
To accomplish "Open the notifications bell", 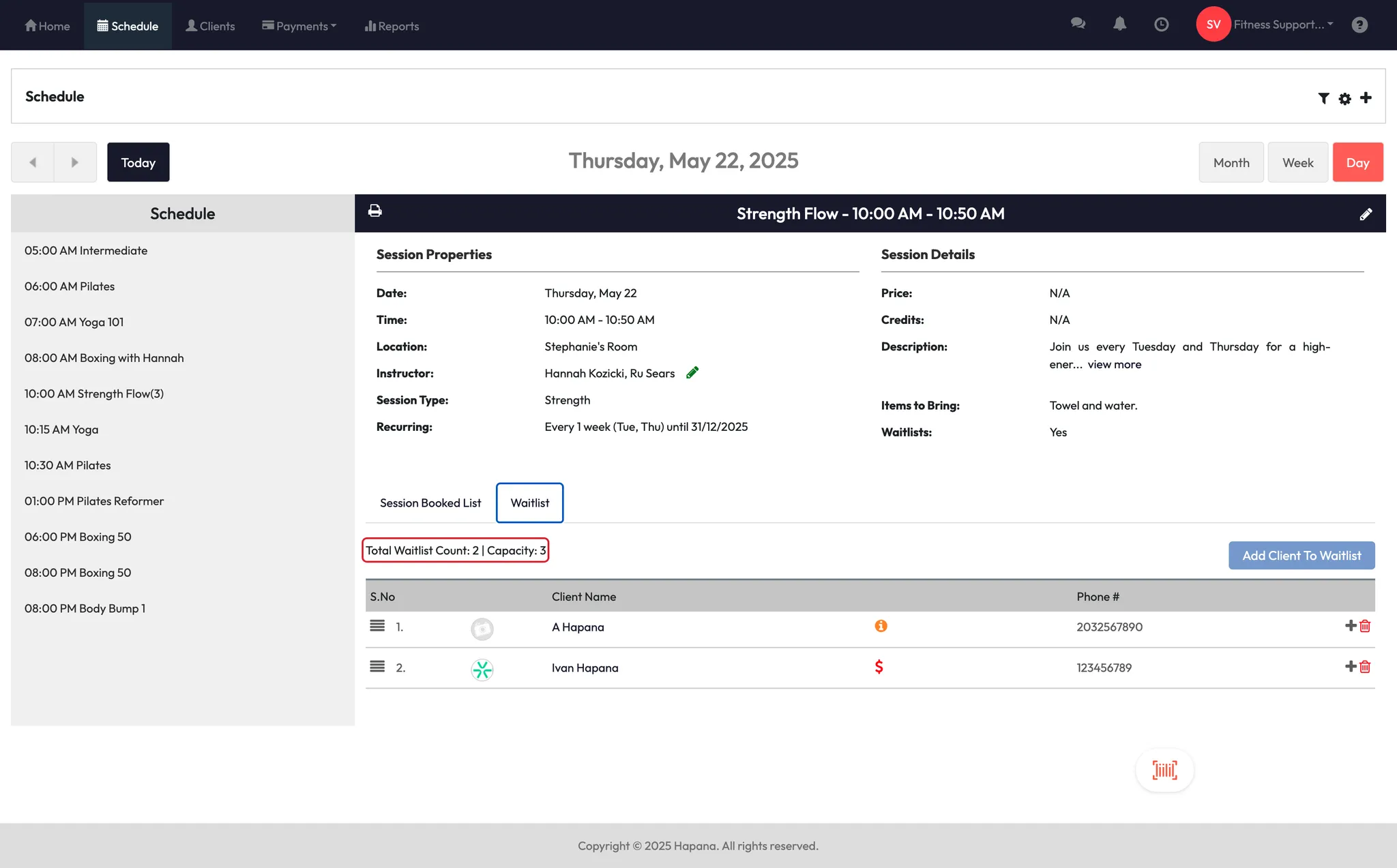I will (x=1119, y=25).
